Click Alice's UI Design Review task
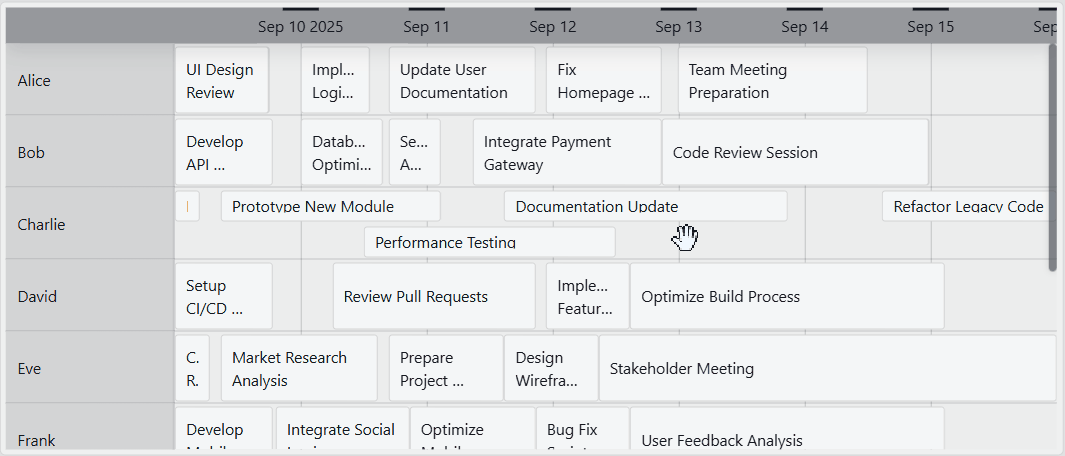The height and width of the screenshot is (456, 1065). click(221, 81)
